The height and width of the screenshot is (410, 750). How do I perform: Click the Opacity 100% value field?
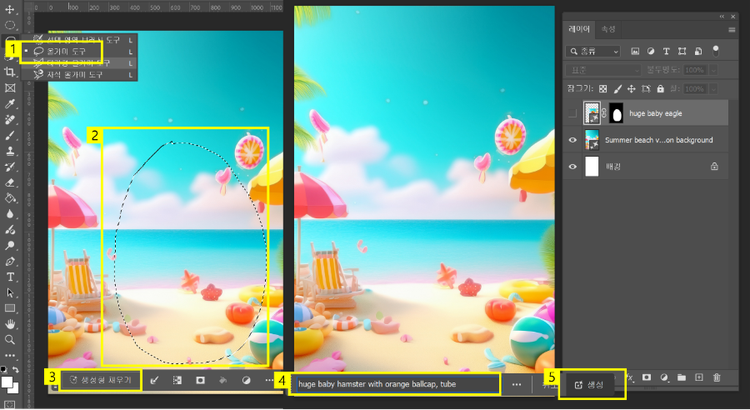tap(695, 70)
